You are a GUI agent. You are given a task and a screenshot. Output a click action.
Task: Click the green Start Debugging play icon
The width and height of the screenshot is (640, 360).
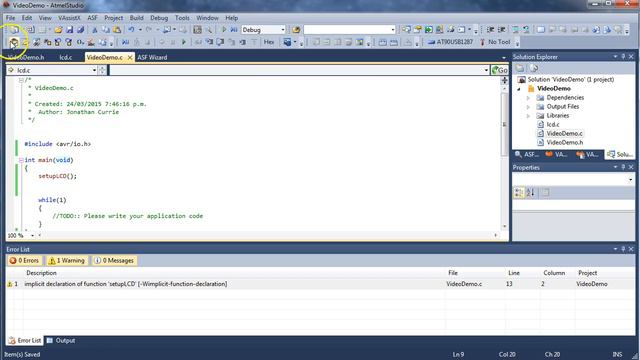point(224,30)
